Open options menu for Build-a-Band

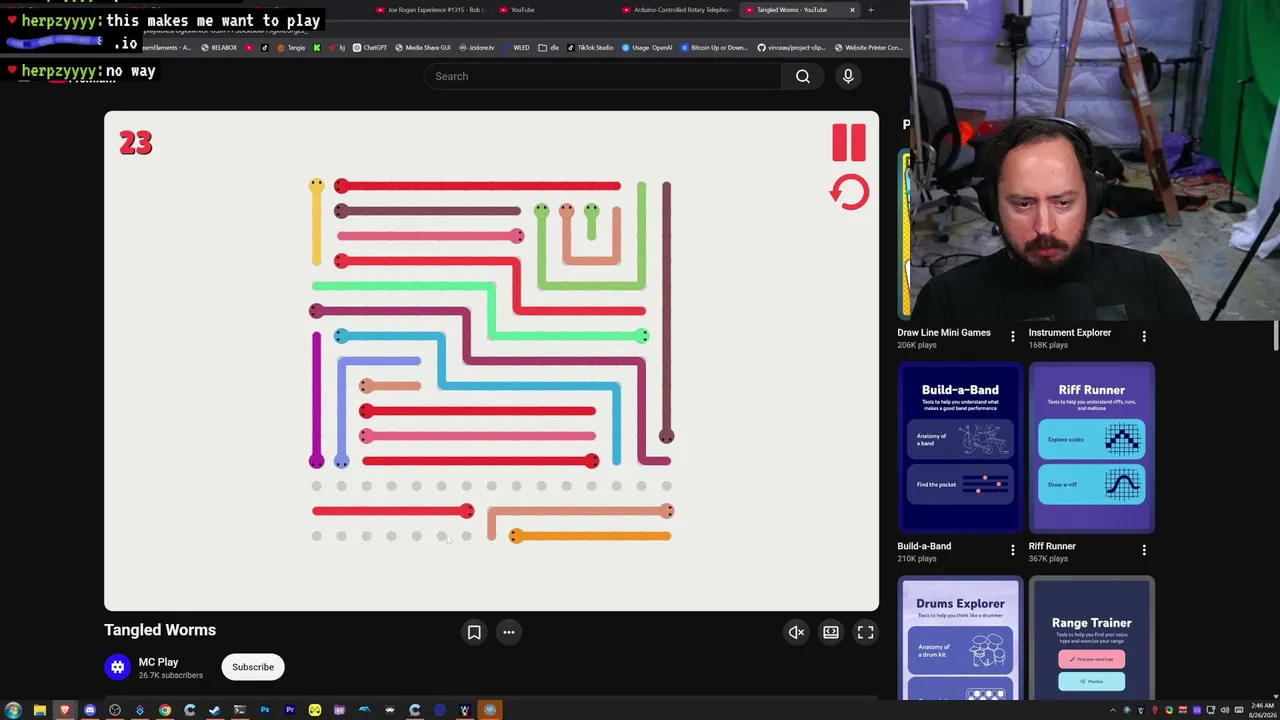coord(1012,550)
